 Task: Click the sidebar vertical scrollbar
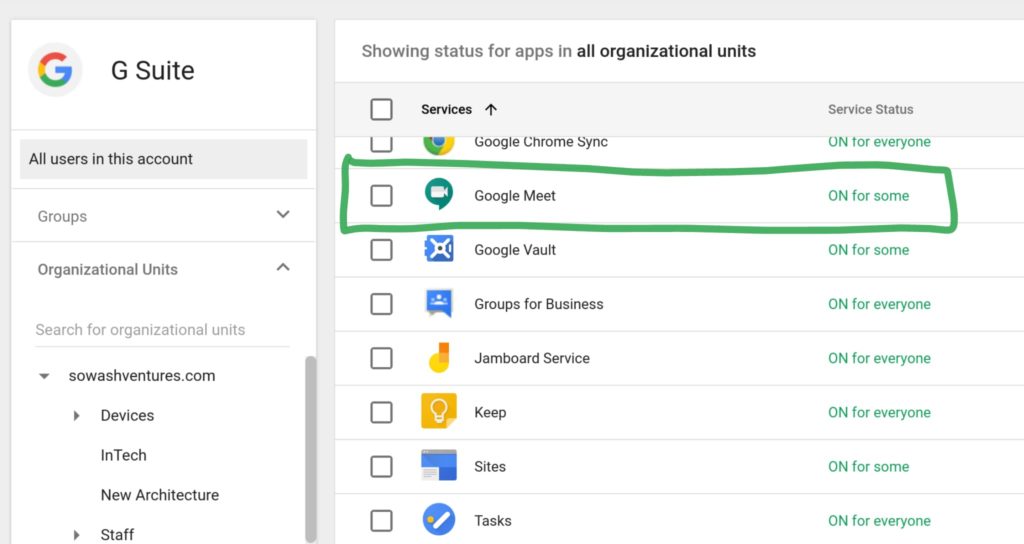click(310, 449)
